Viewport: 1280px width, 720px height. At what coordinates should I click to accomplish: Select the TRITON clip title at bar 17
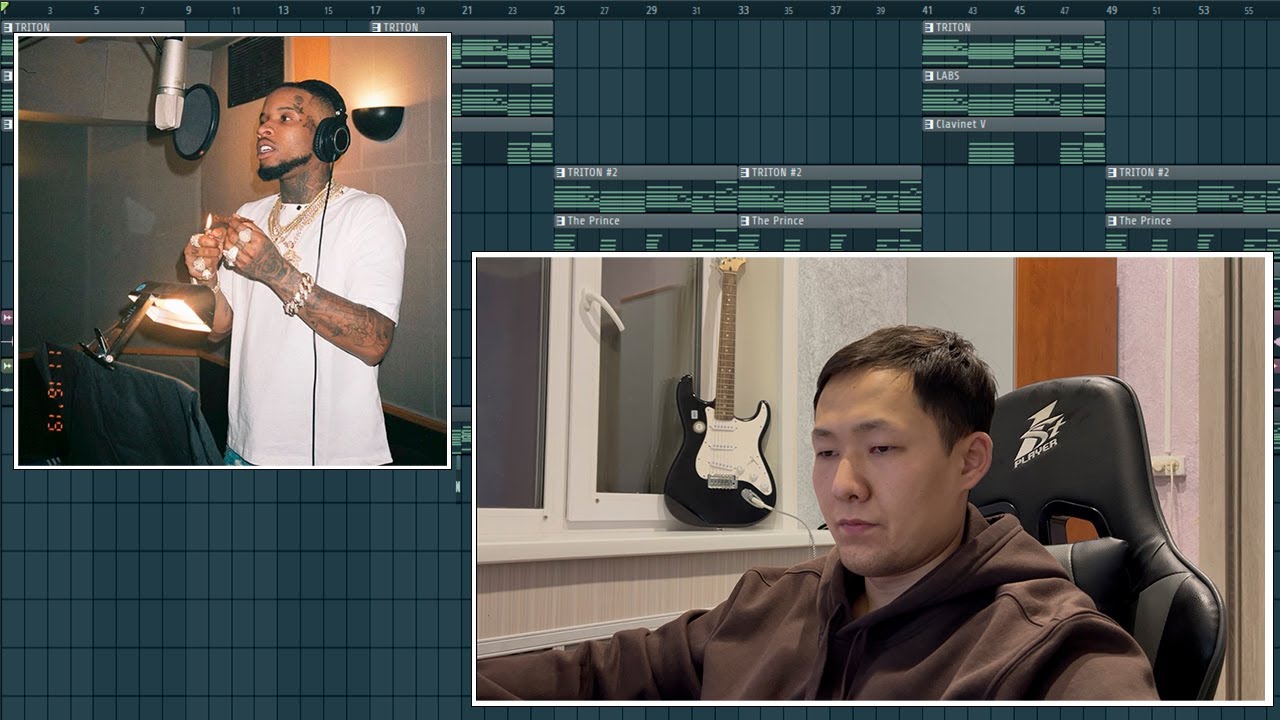click(401, 27)
